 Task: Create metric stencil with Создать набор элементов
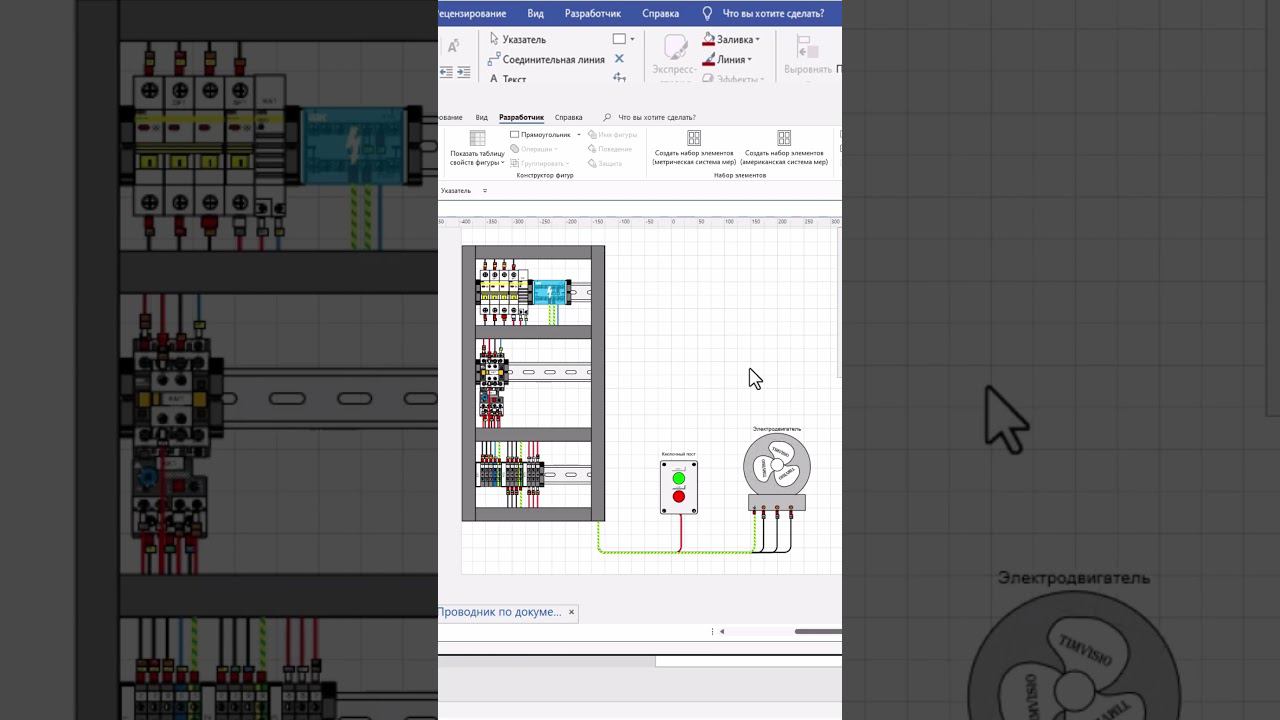[694, 147]
